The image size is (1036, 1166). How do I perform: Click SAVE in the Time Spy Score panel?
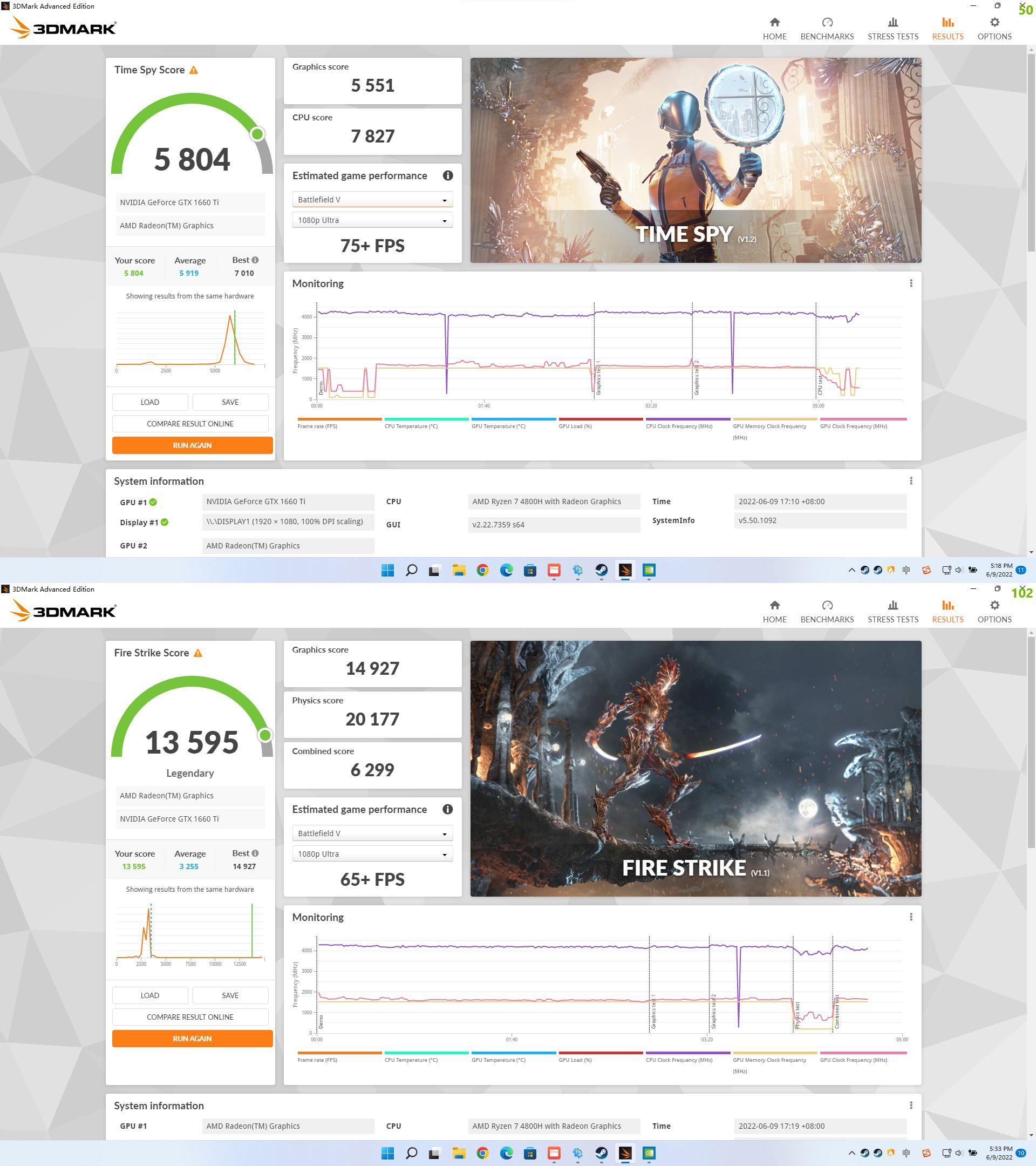[x=230, y=402]
